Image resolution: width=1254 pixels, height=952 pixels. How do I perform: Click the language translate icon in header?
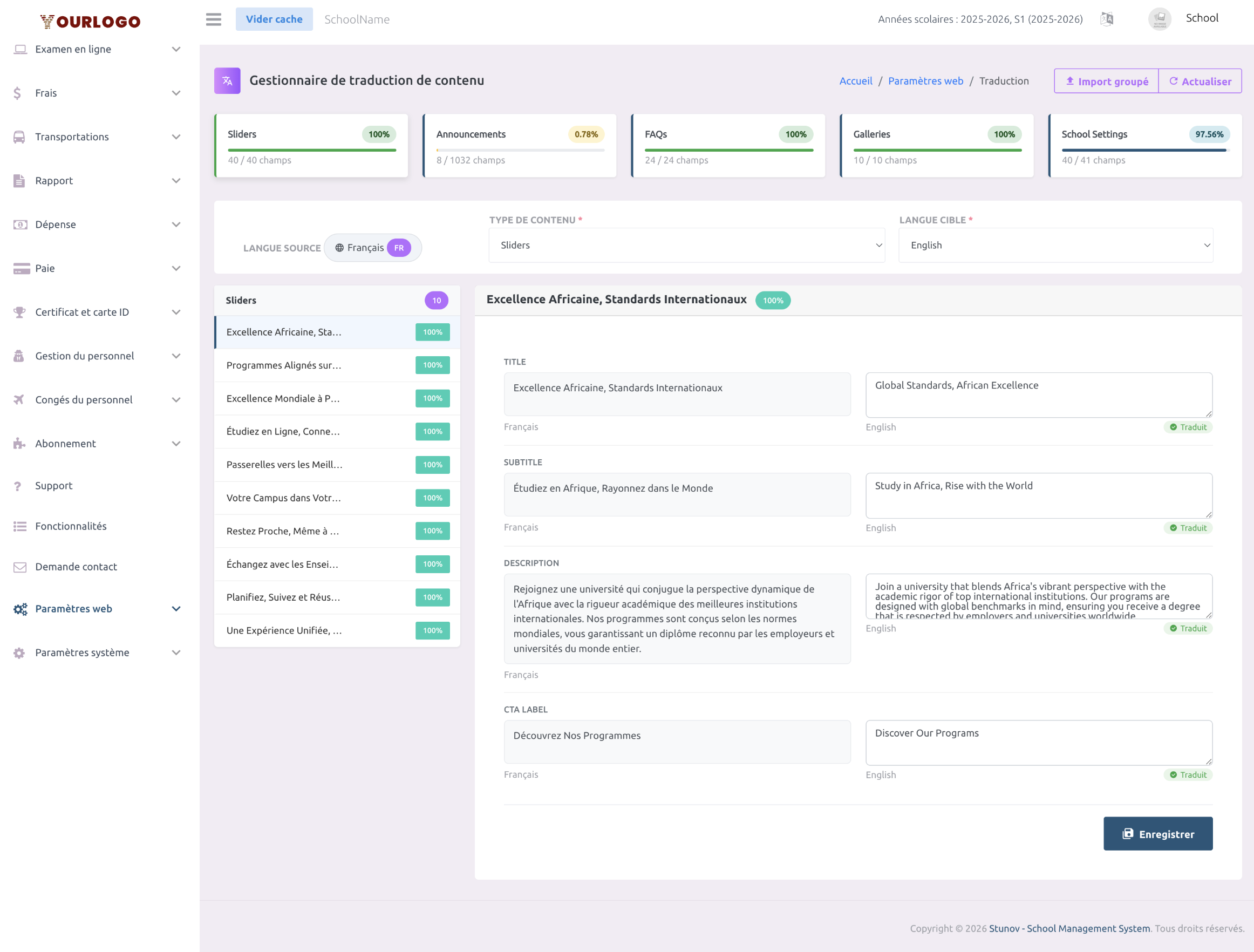pyautogui.click(x=1106, y=19)
